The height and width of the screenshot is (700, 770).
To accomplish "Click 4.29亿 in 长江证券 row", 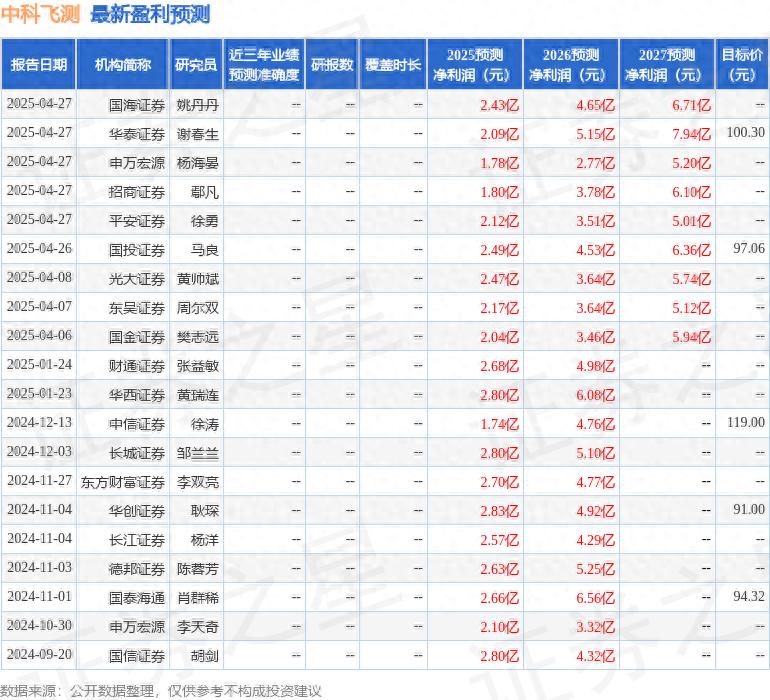I will point(595,540).
